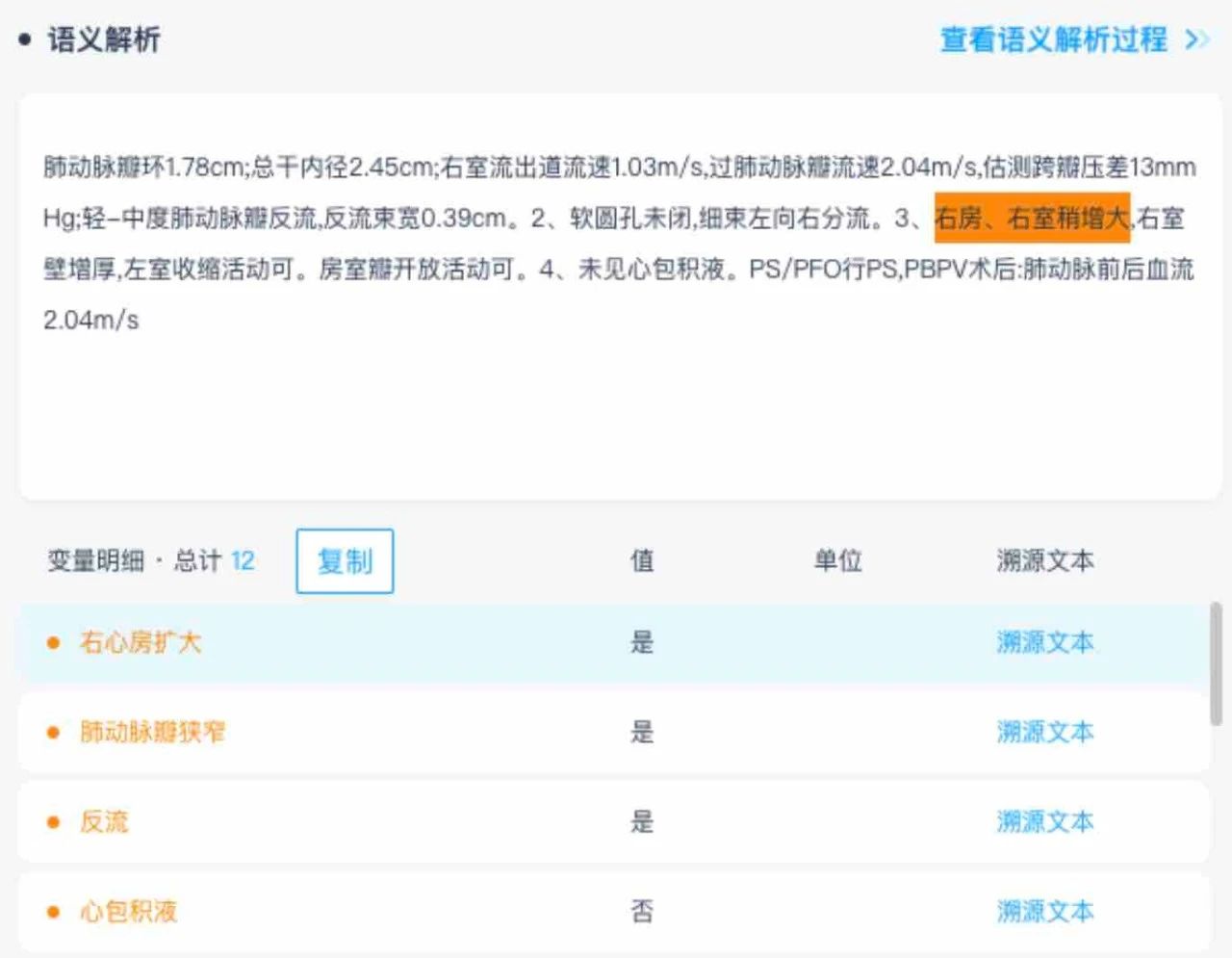Image resolution: width=1232 pixels, height=958 pixels.
Task: Click the orange bullet icon before 肺动脉瓣狭窄
Action: pos(55,732)
